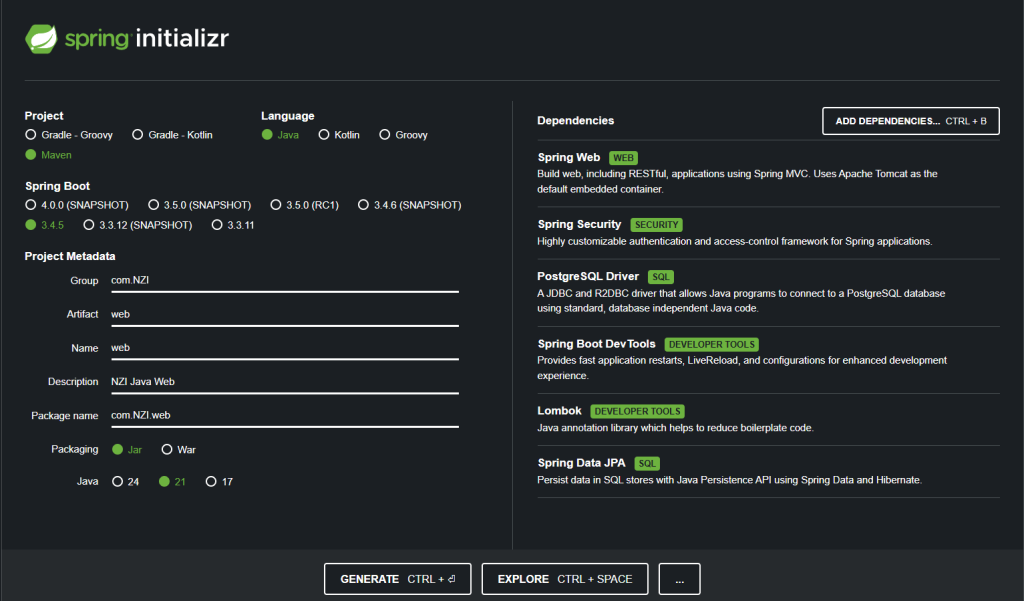This screenshot has height=601, width=1024.
Task: Click the Spring Data JPA dependency title
Action: coord(581,463)
